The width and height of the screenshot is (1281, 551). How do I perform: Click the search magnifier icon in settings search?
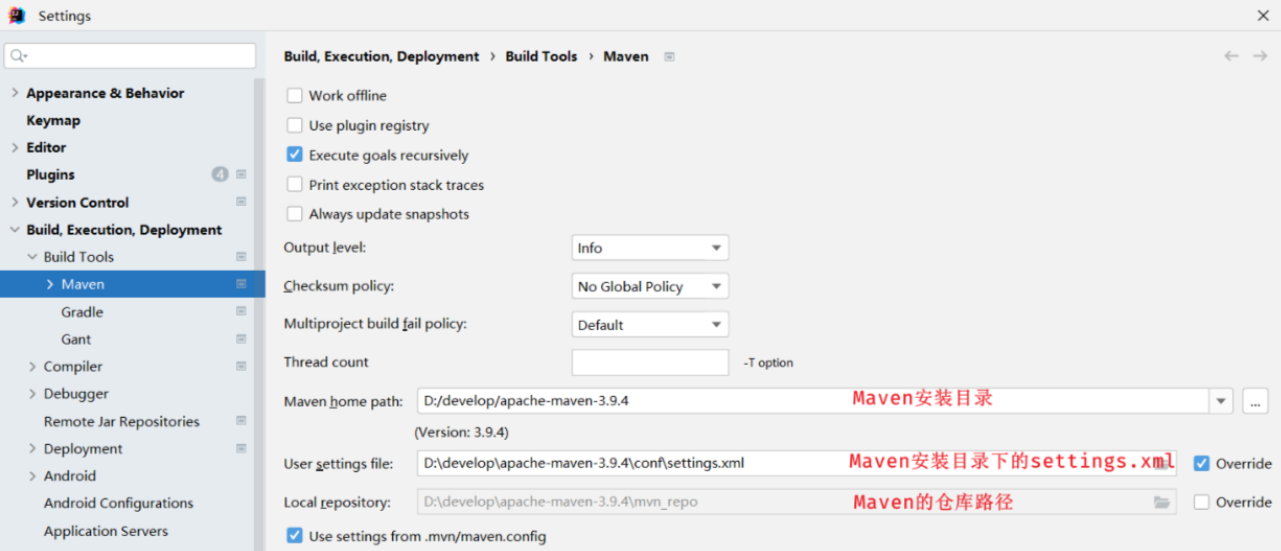pyautogui.click(x=19, y=56)
